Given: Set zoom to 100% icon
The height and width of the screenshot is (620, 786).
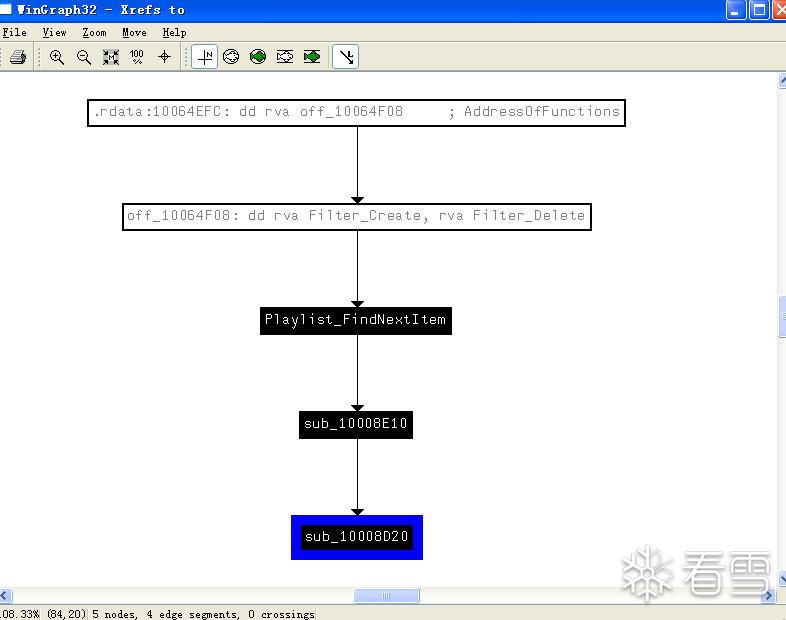Looking at the screenshot, I should pyautogui.click(x=137, y=57).
